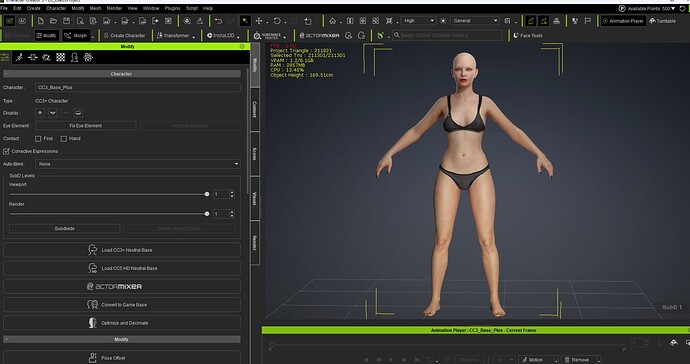
Task: Click Load CC5 HD Neutral Base
Action: pyautogui.click(x=122, y=268)
